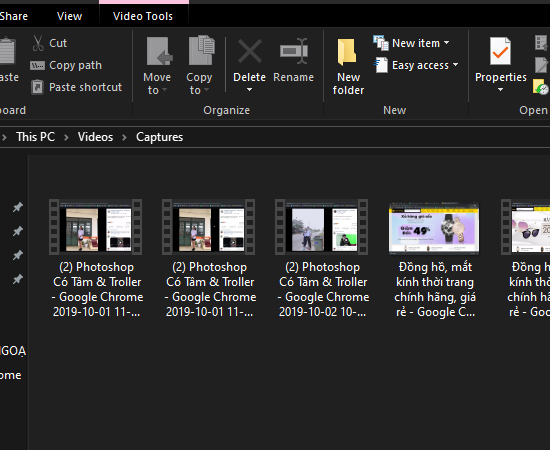Click the New item icon
The height and width of the screenshot is (450, 550).
[x=381, y=43]
